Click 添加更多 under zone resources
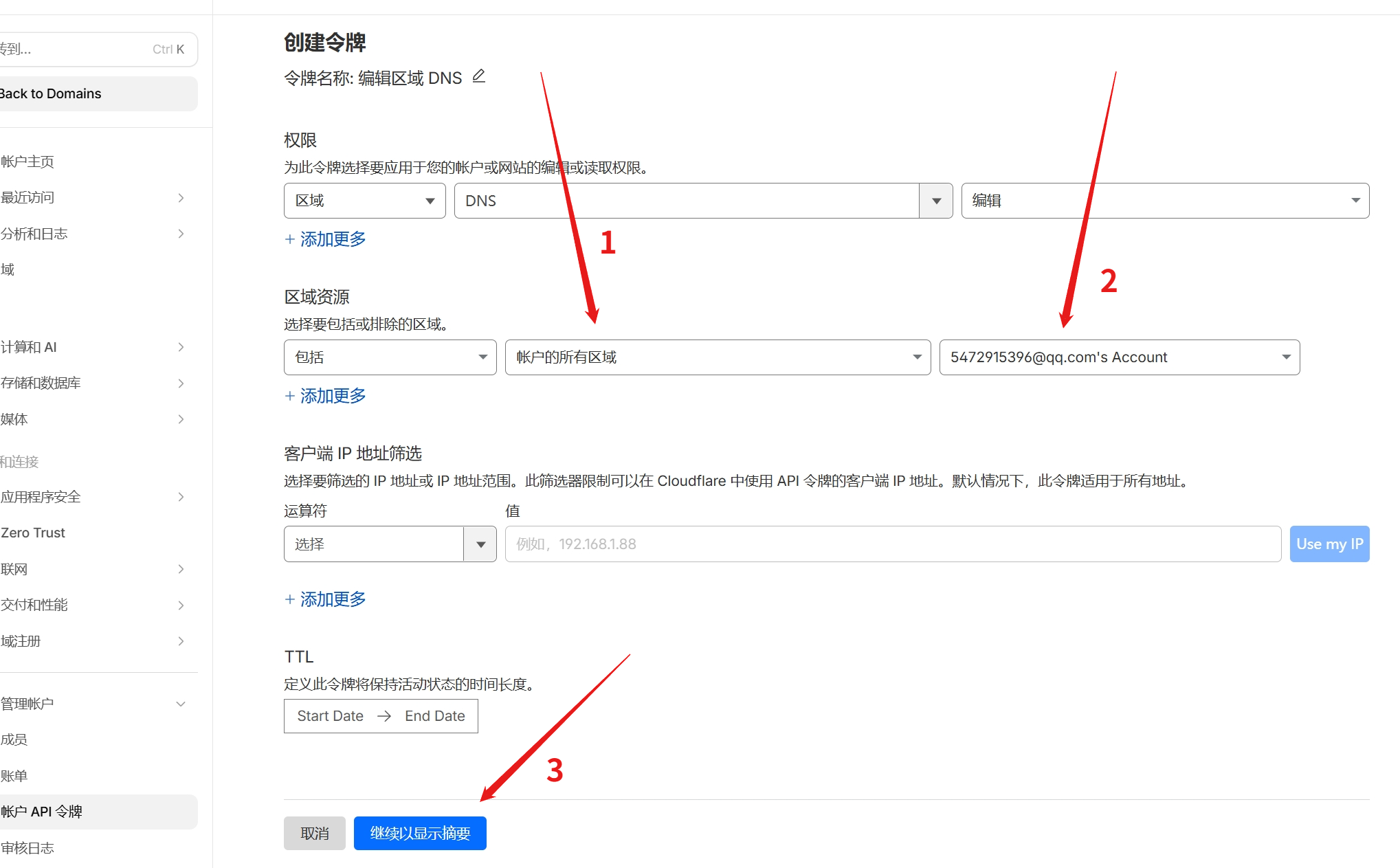This screenshot has height=868, width=1400. 326,396
